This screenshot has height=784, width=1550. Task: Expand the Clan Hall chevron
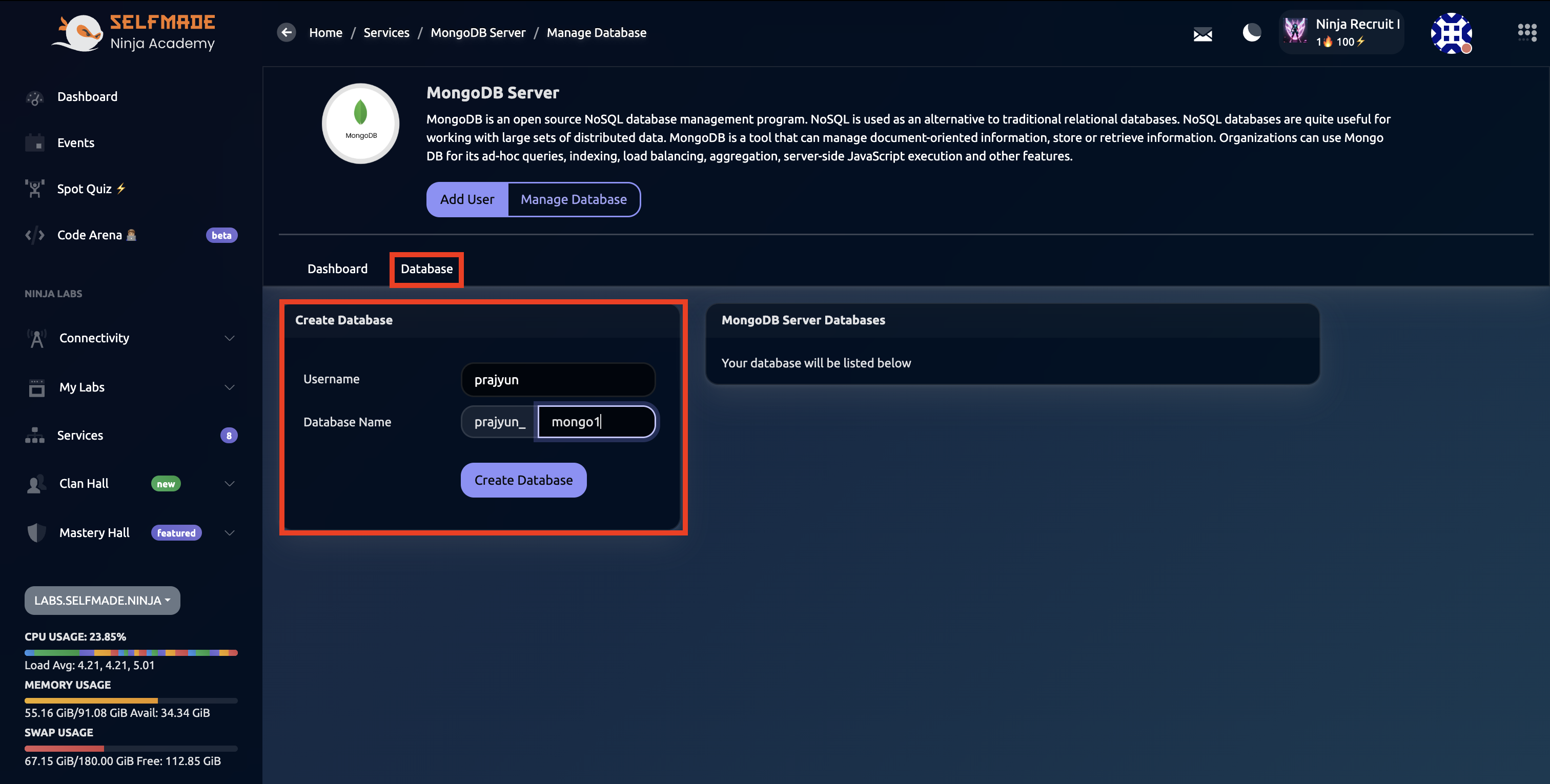[229, 484]
